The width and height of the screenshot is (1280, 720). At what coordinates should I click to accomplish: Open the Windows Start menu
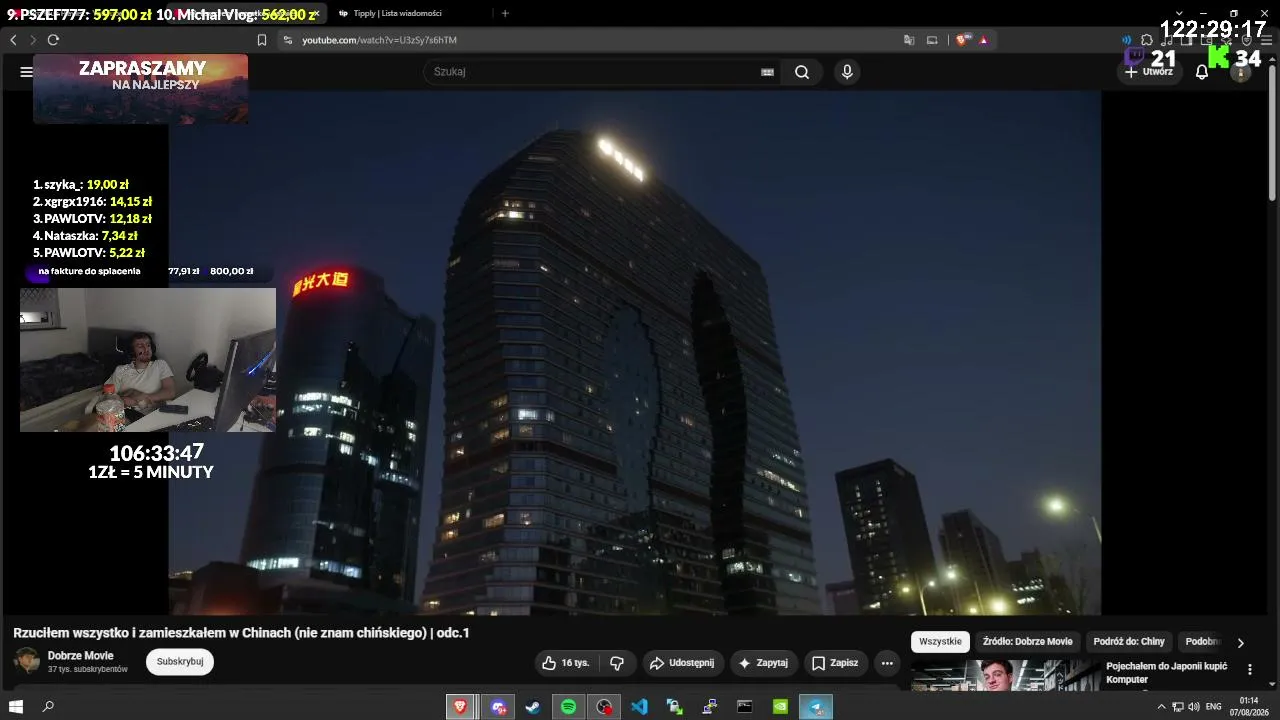tap(15, 706)
